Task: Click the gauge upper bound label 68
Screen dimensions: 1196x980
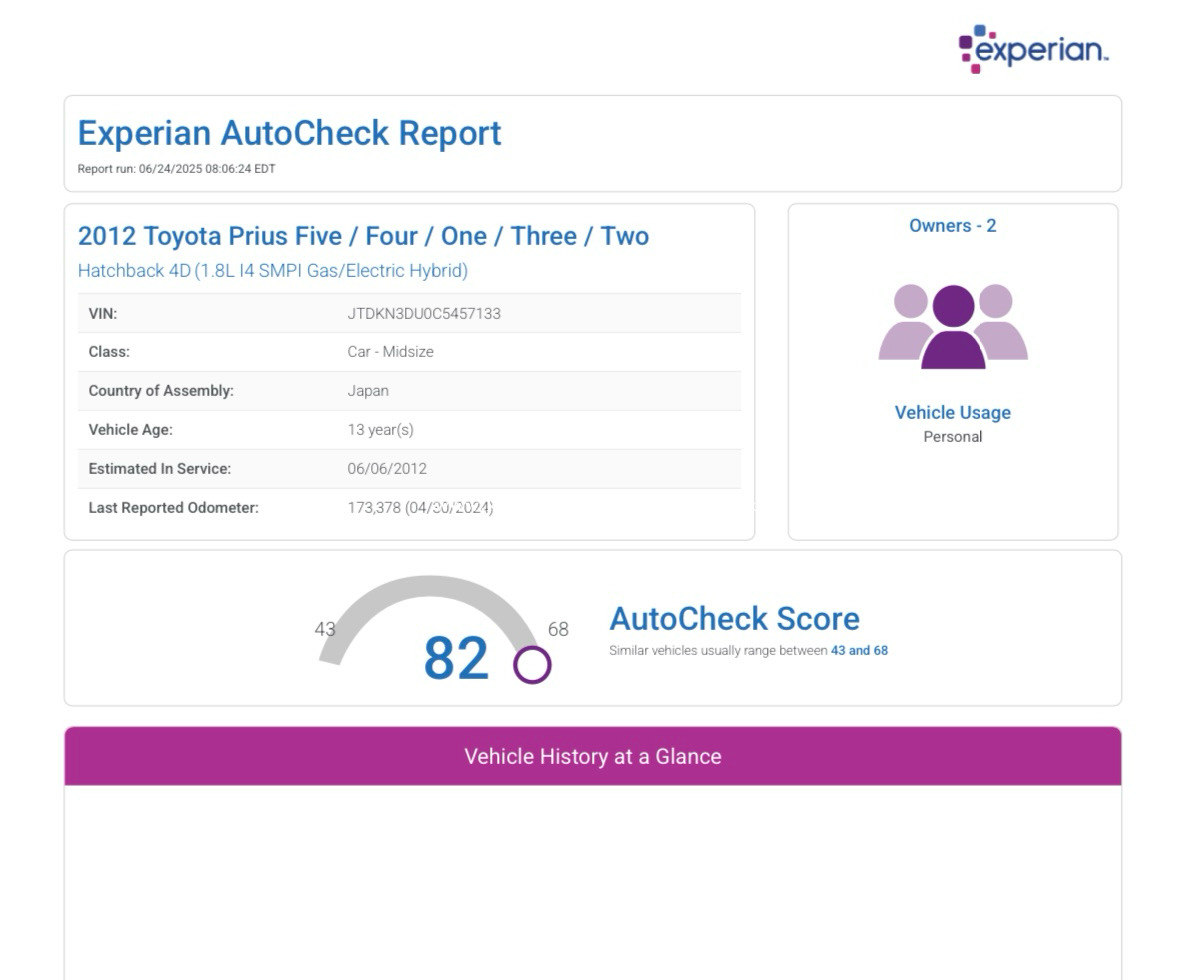Action: click(x=558, y=629)
